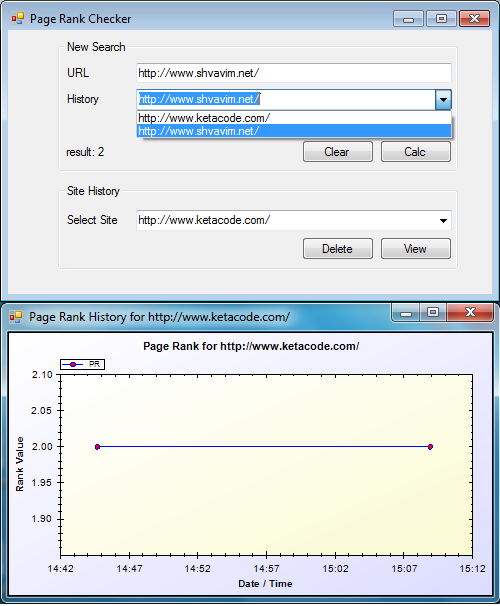This screenshot has width=500, height=606.
Task: Click the 14:47 time axis label
Action: point(129,569)
